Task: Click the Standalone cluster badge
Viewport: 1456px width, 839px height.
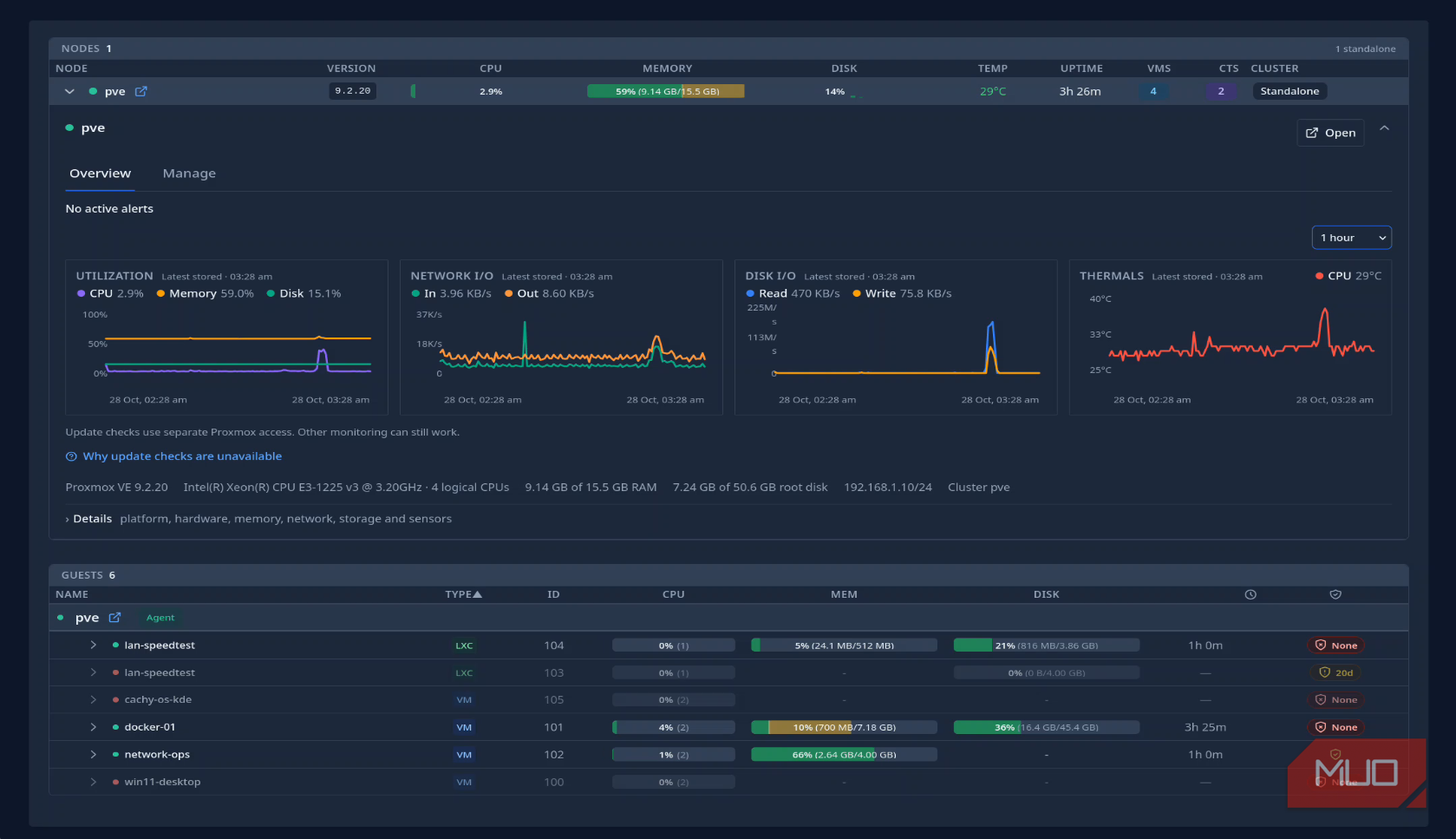Action: (x=1290, y=91)
